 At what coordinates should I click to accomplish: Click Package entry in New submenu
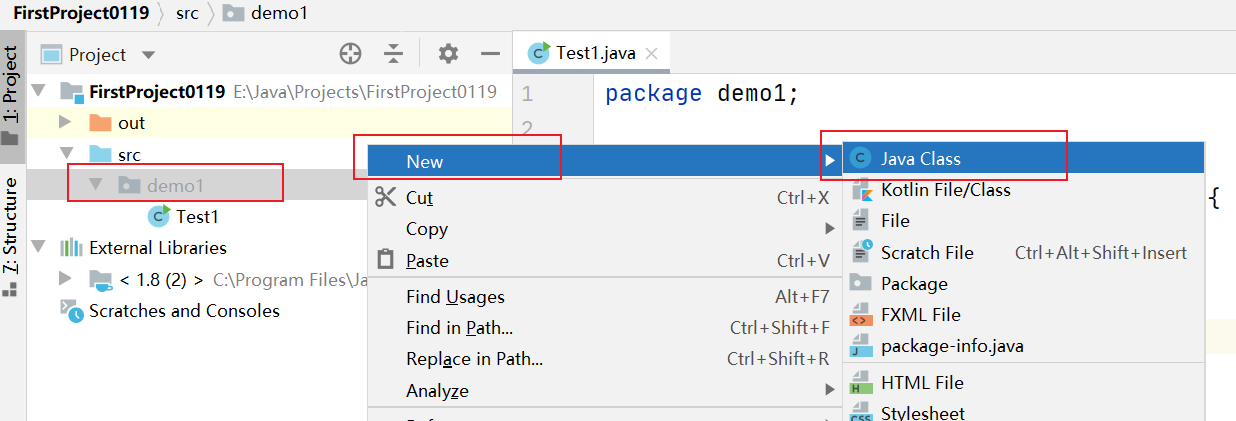click(913, 284)
